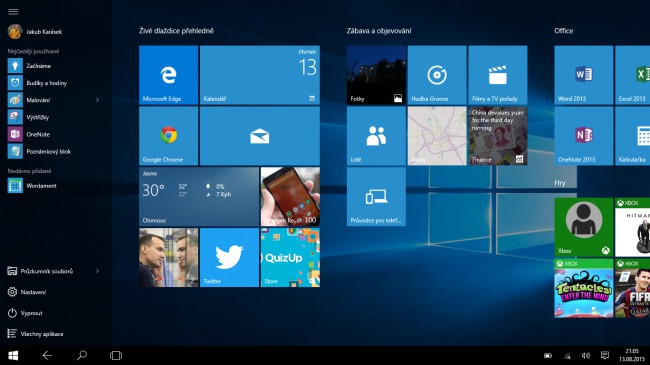Image resolution: width=650 pixels, height=365 pixels.
Task: Launch the OneNote 2013 tile
Action: [584, 136]
